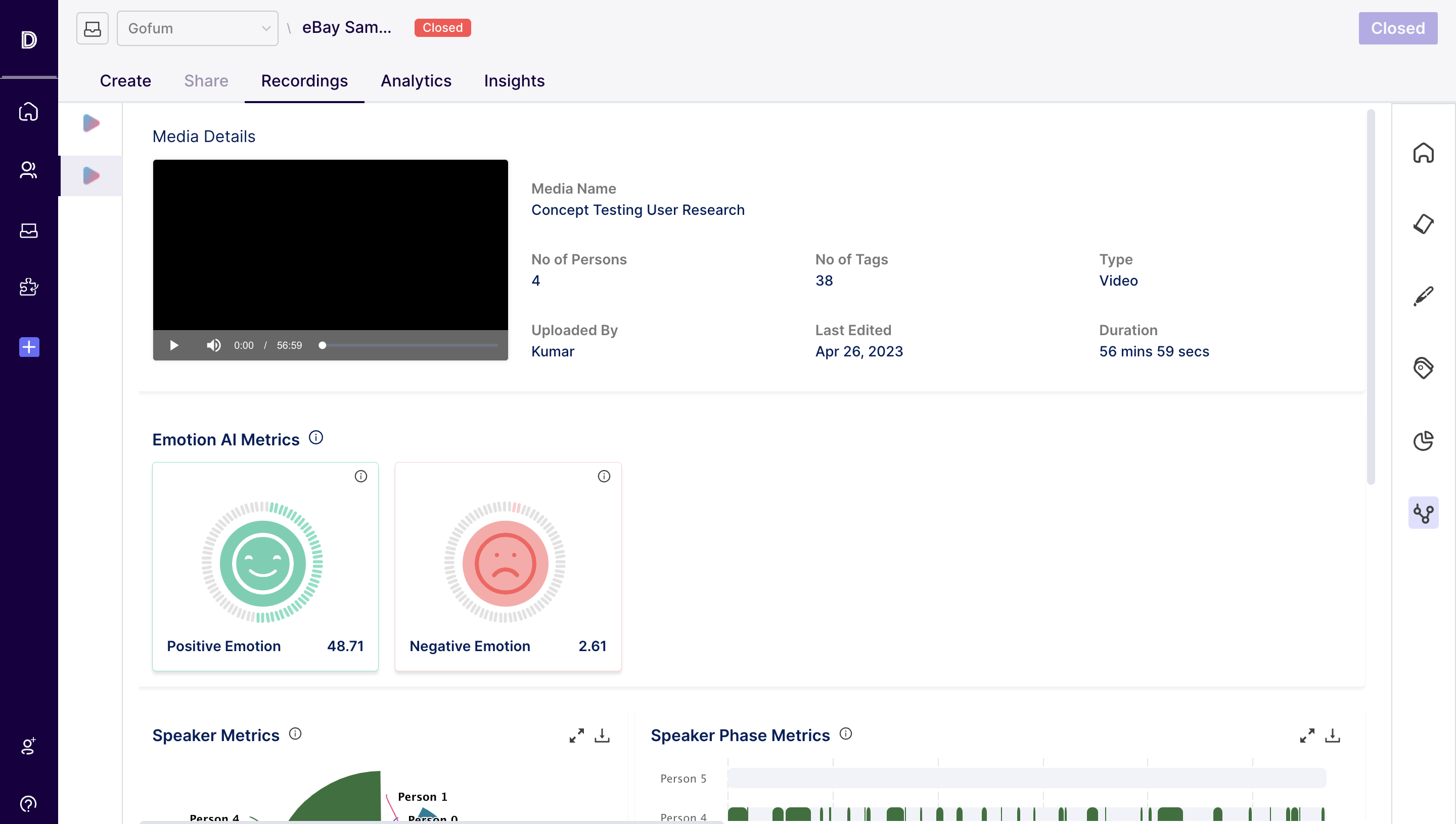Click the Positive Emotion score 48.71
This screenshot has width=1456, height=824.
(345, 646)
